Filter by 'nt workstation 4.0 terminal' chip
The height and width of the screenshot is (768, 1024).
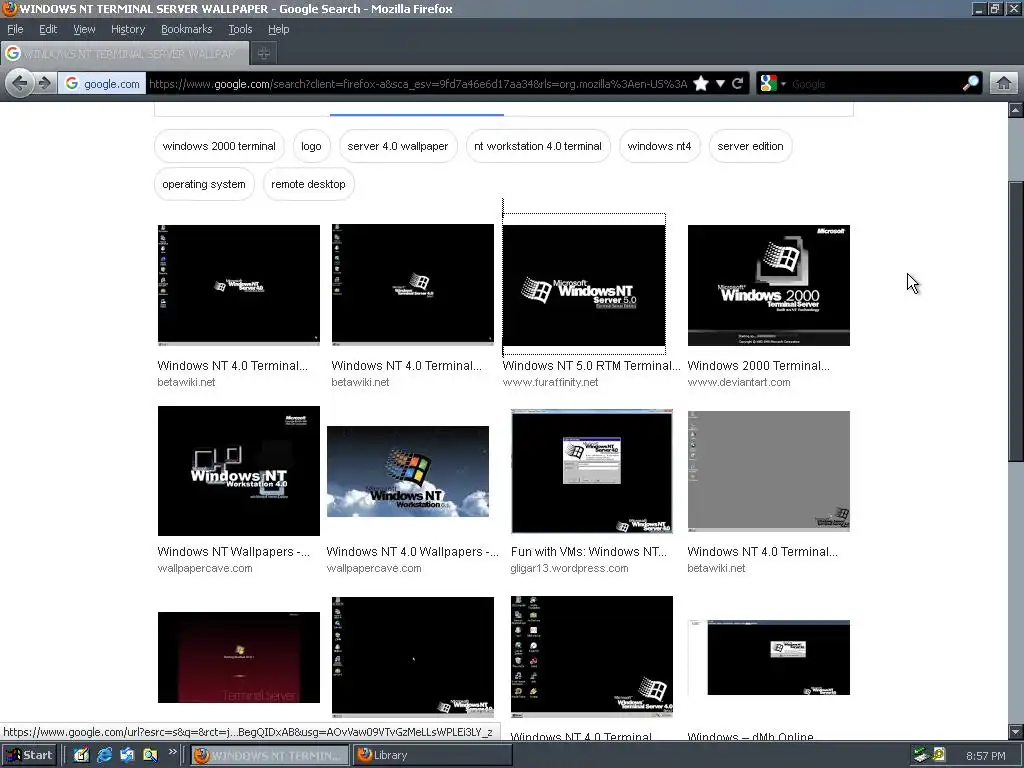coord(537,146)
